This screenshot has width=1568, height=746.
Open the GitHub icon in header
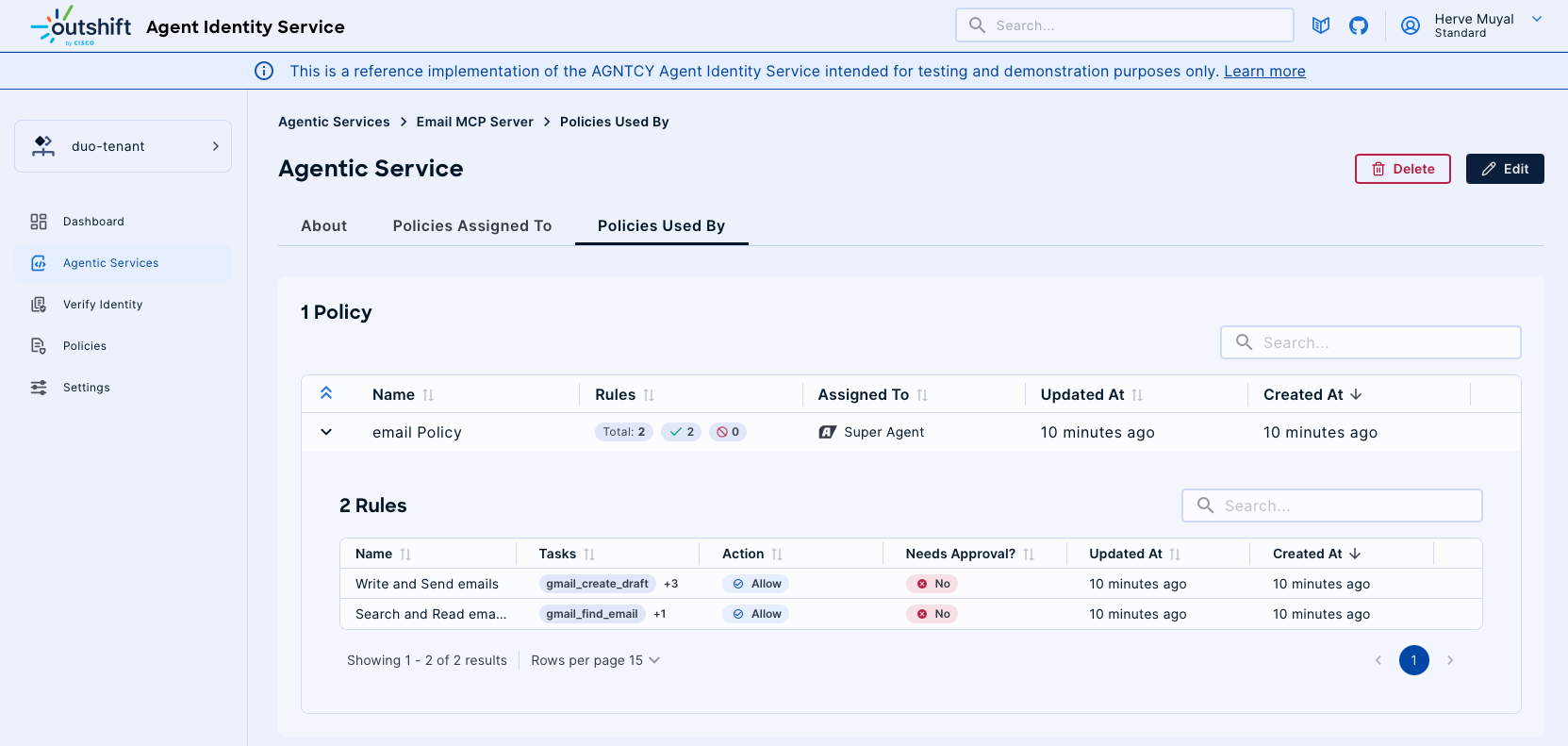(x=1359, y=25)
